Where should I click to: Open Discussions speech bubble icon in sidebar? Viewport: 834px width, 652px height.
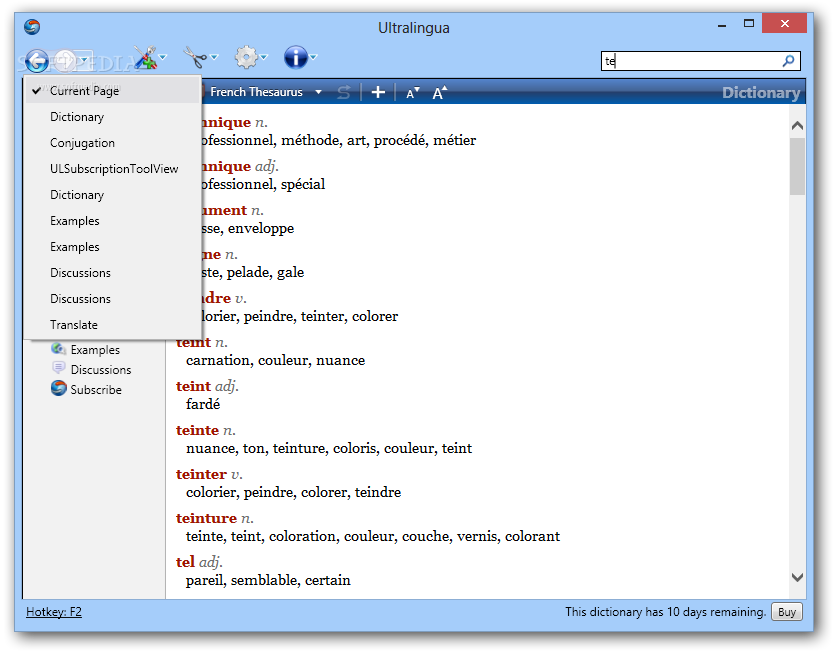pos(58,368)
